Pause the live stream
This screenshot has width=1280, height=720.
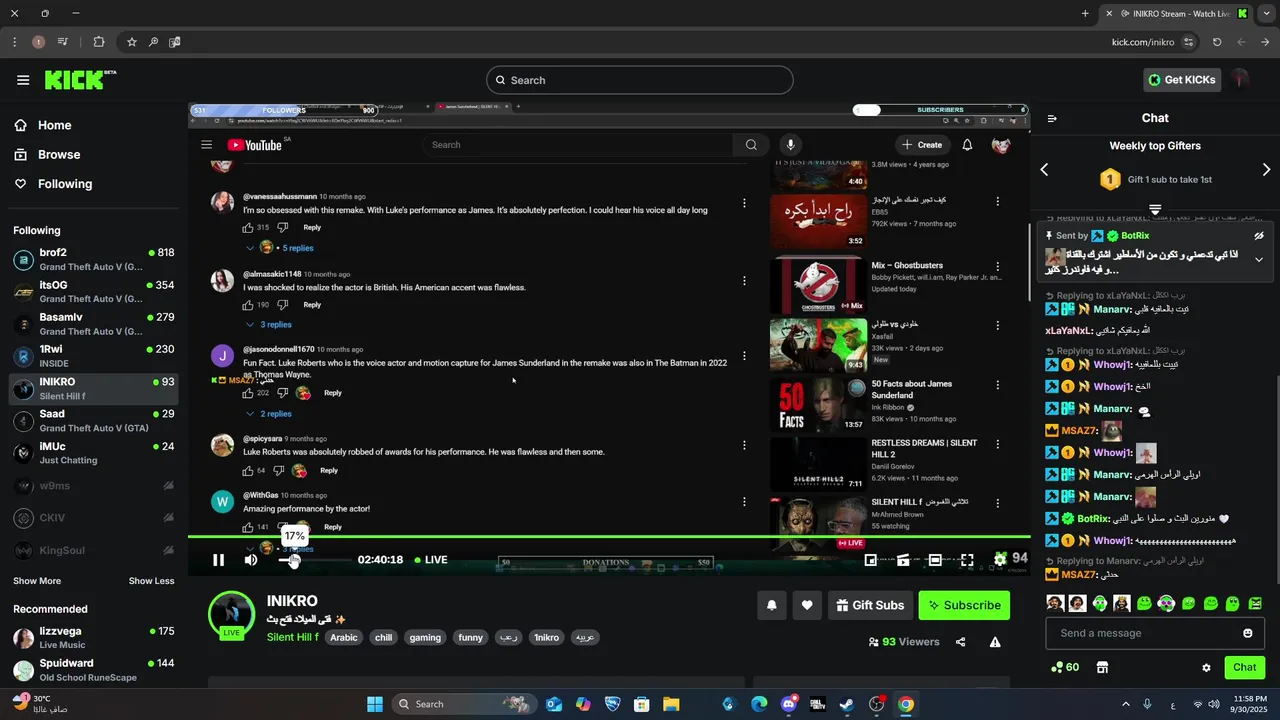(218, 560)
